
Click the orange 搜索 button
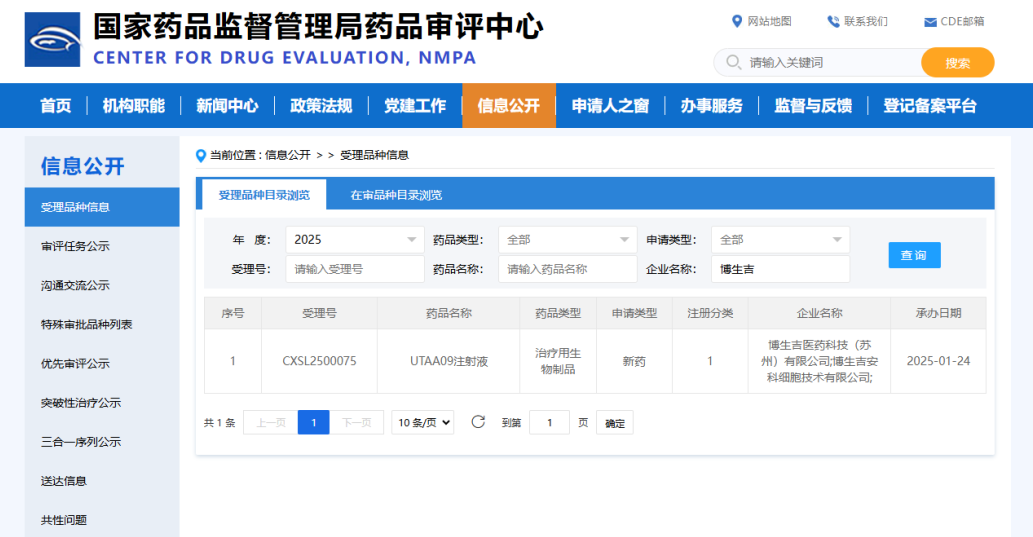point(957,63)
